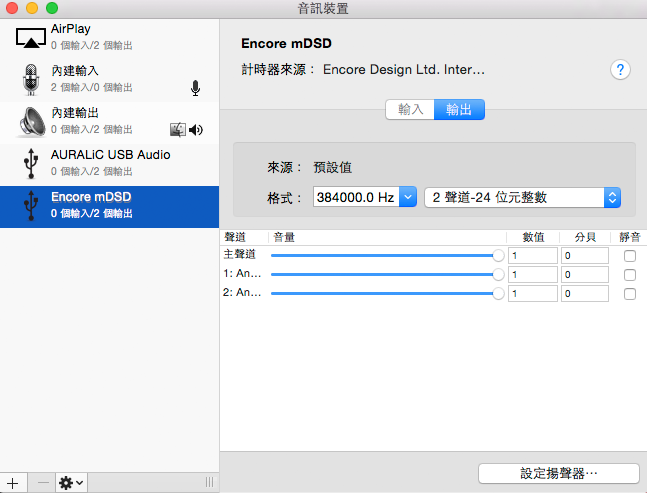
Task: Click the 靜音 column header
Action: 629,237
